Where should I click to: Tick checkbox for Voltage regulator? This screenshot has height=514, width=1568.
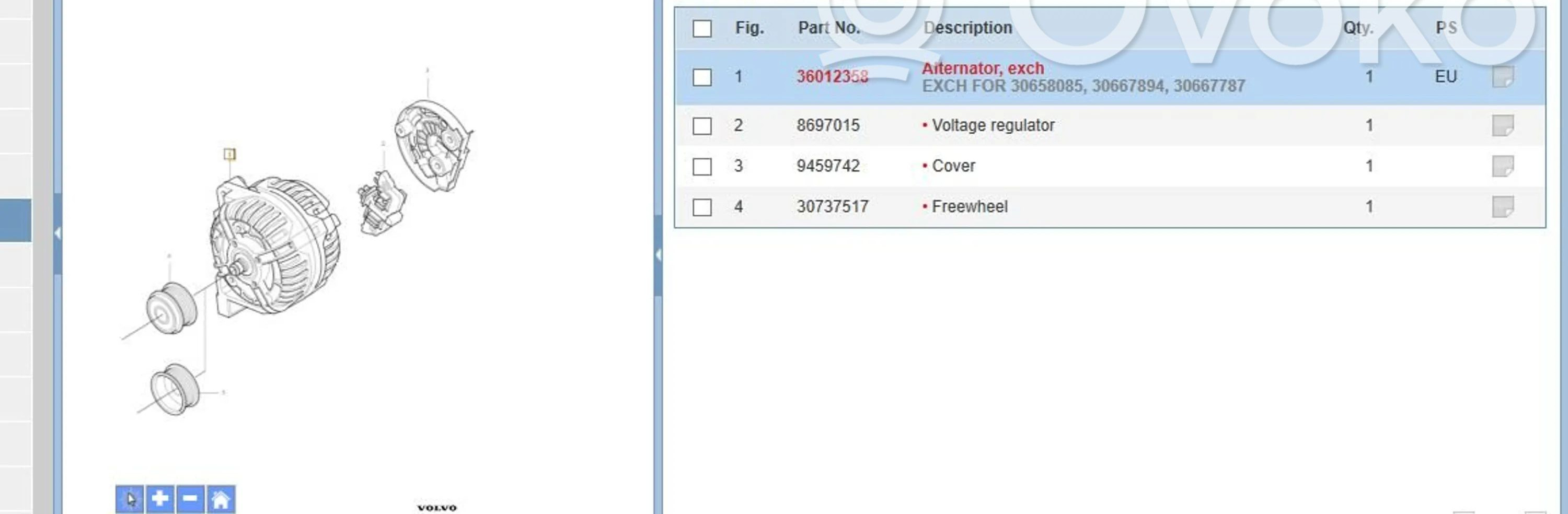pos(702,126)
